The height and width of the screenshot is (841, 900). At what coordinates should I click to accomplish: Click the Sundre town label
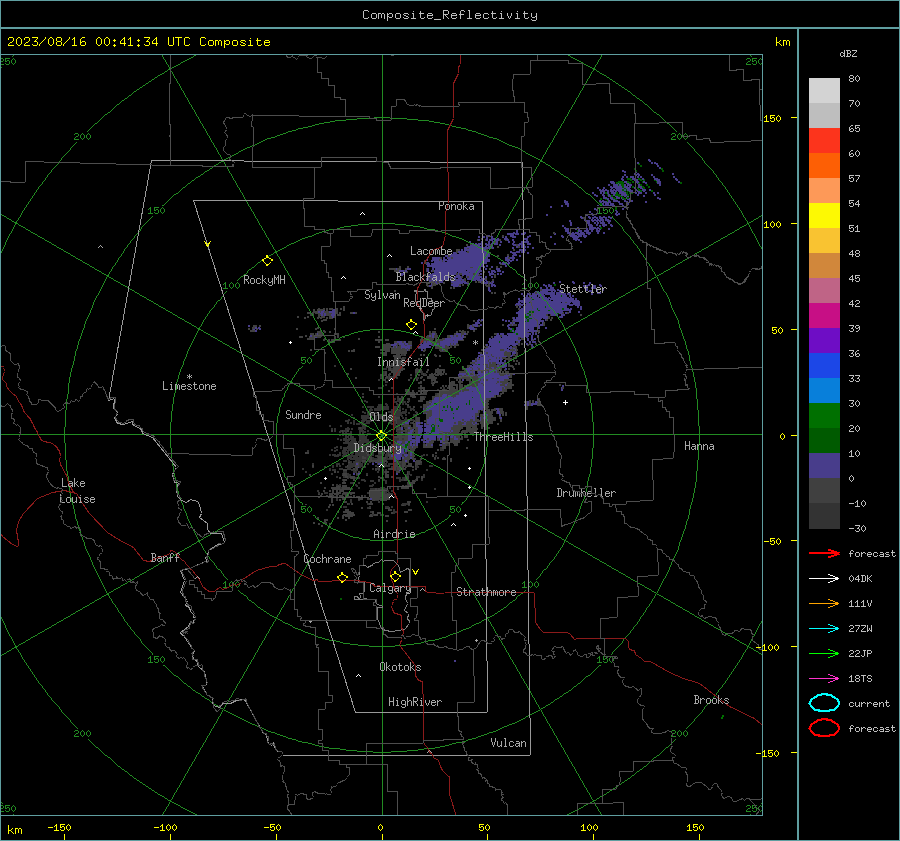tap(303, 415)
